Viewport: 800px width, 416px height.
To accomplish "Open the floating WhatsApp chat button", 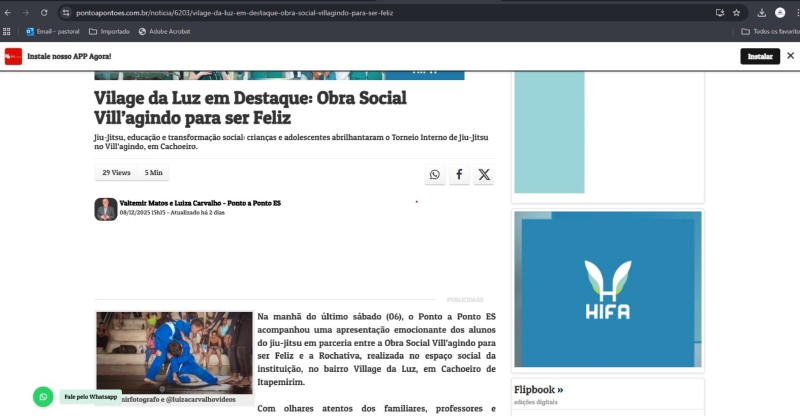I will click(x=43, y=396).
